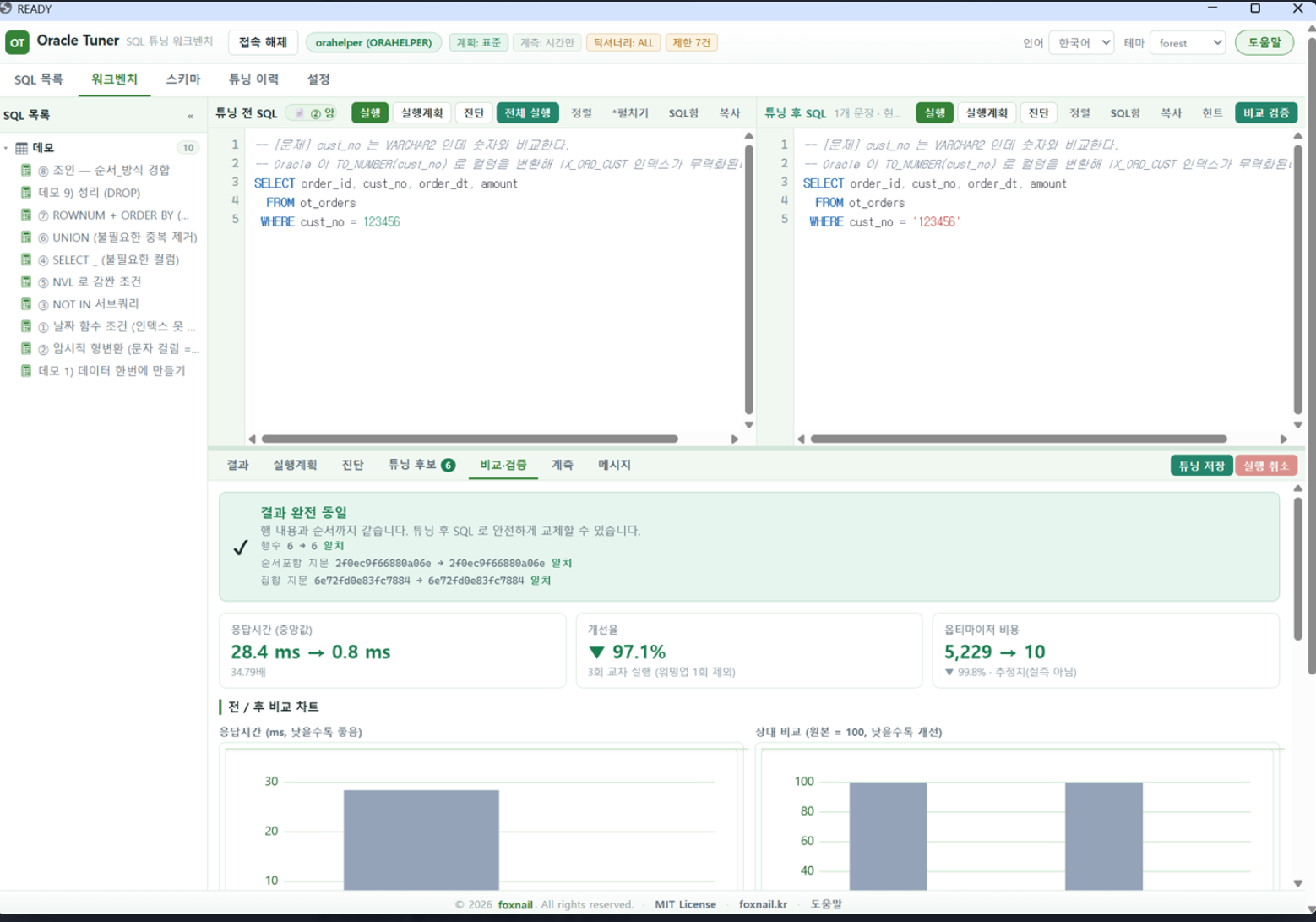The width and height of the screenshot is (1316, 922).
Task: Click the sheet icon beside 데모 9) 정리 (DROP)
Action: (26, 193)
